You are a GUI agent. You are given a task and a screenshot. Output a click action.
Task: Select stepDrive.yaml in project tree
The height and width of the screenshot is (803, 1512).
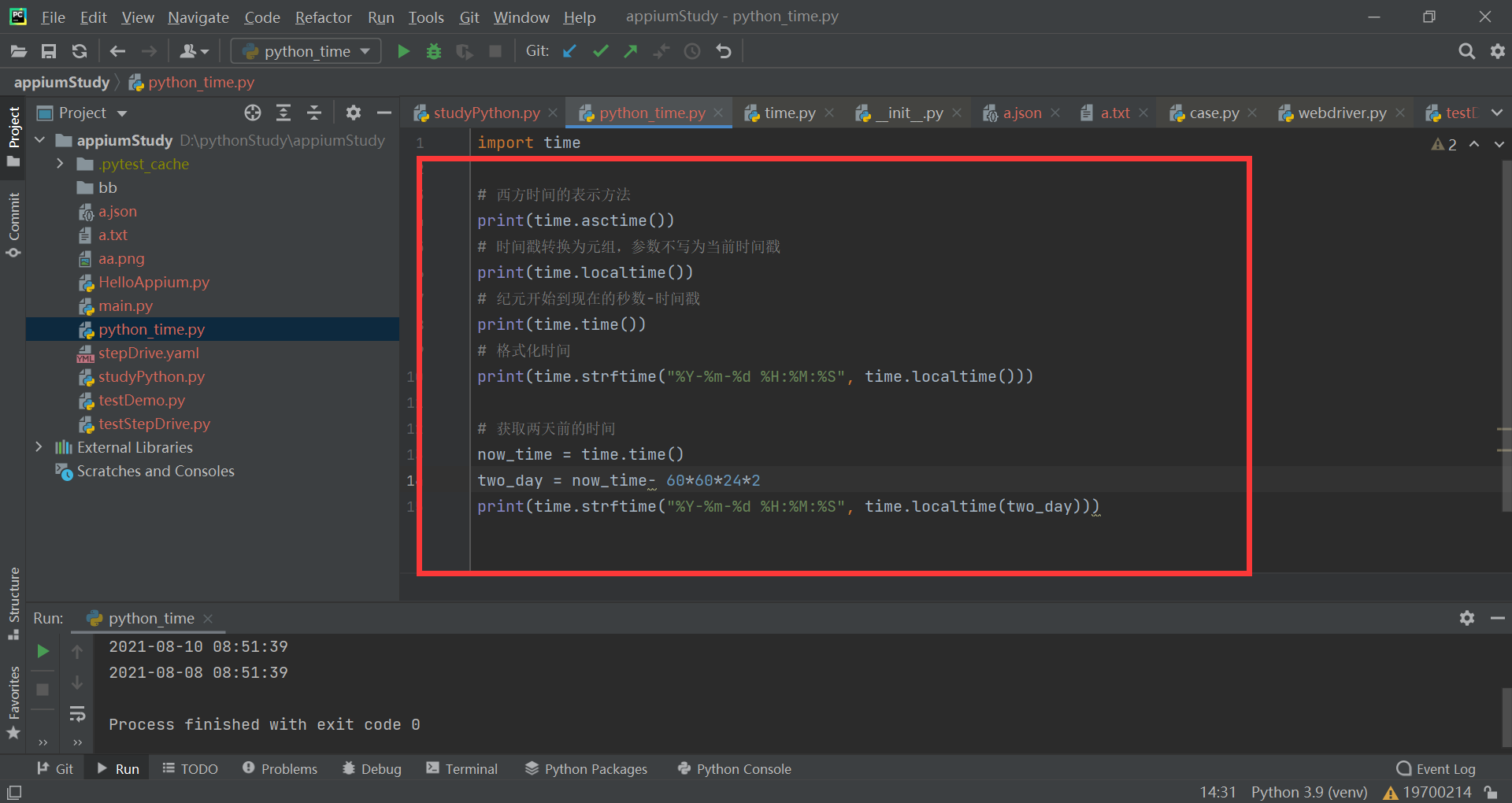(x=148, y=353)
